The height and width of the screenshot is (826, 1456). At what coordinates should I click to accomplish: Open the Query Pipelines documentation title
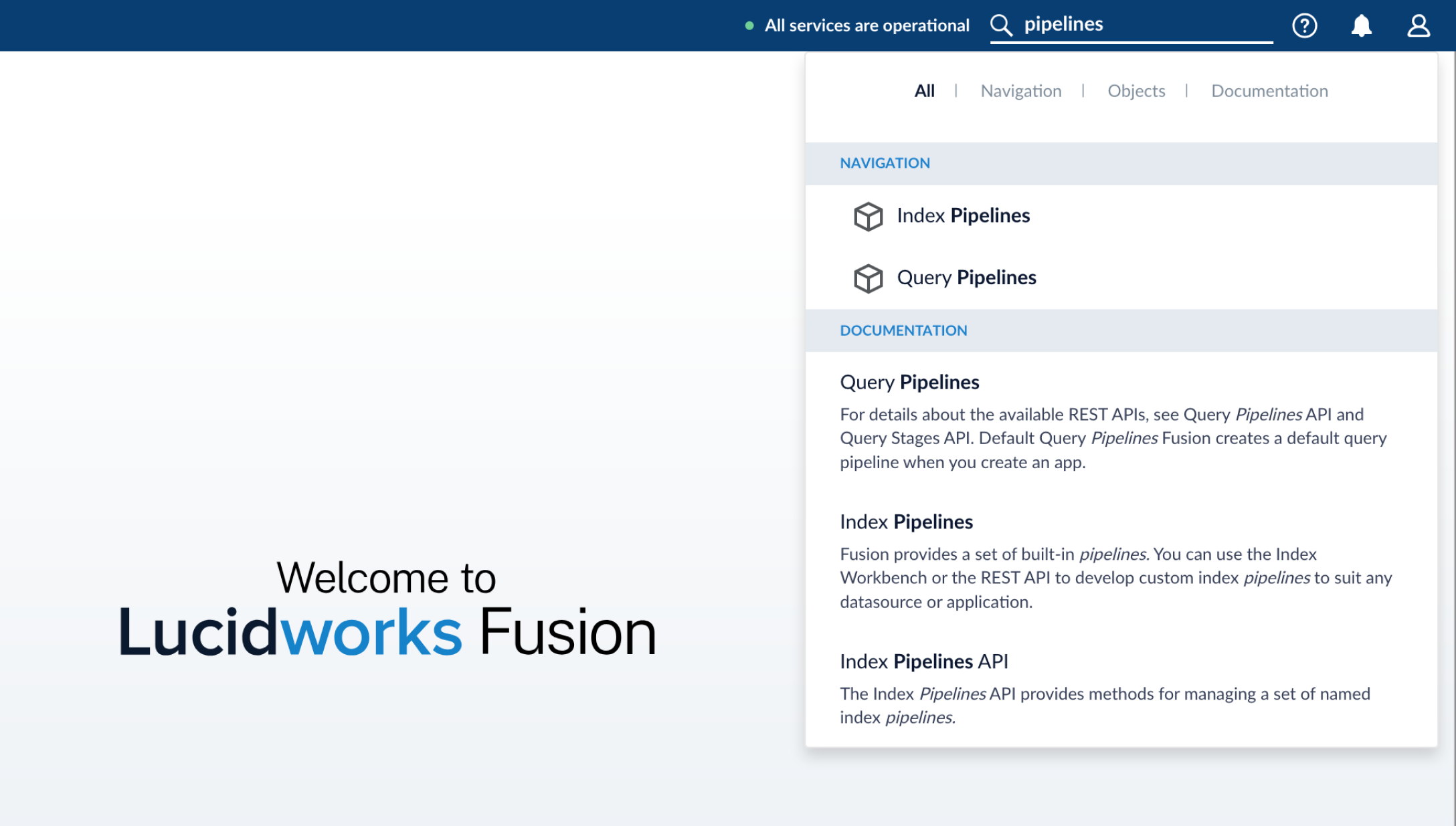point(909,382)
